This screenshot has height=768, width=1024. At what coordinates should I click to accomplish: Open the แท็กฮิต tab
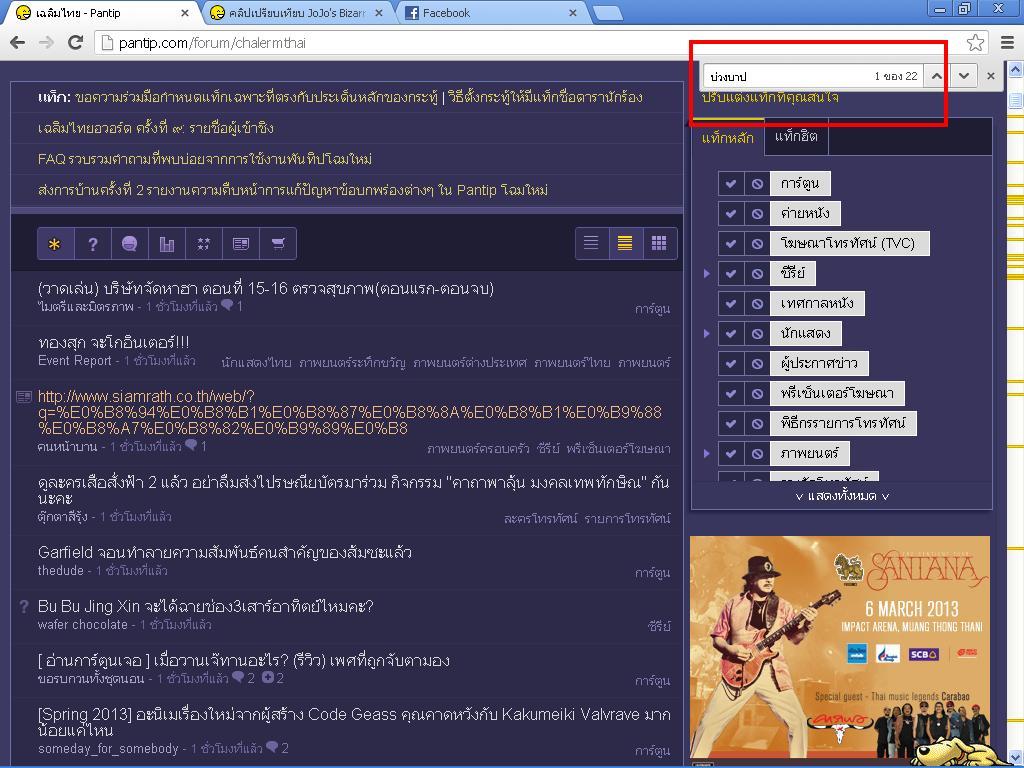click(796, 137)
